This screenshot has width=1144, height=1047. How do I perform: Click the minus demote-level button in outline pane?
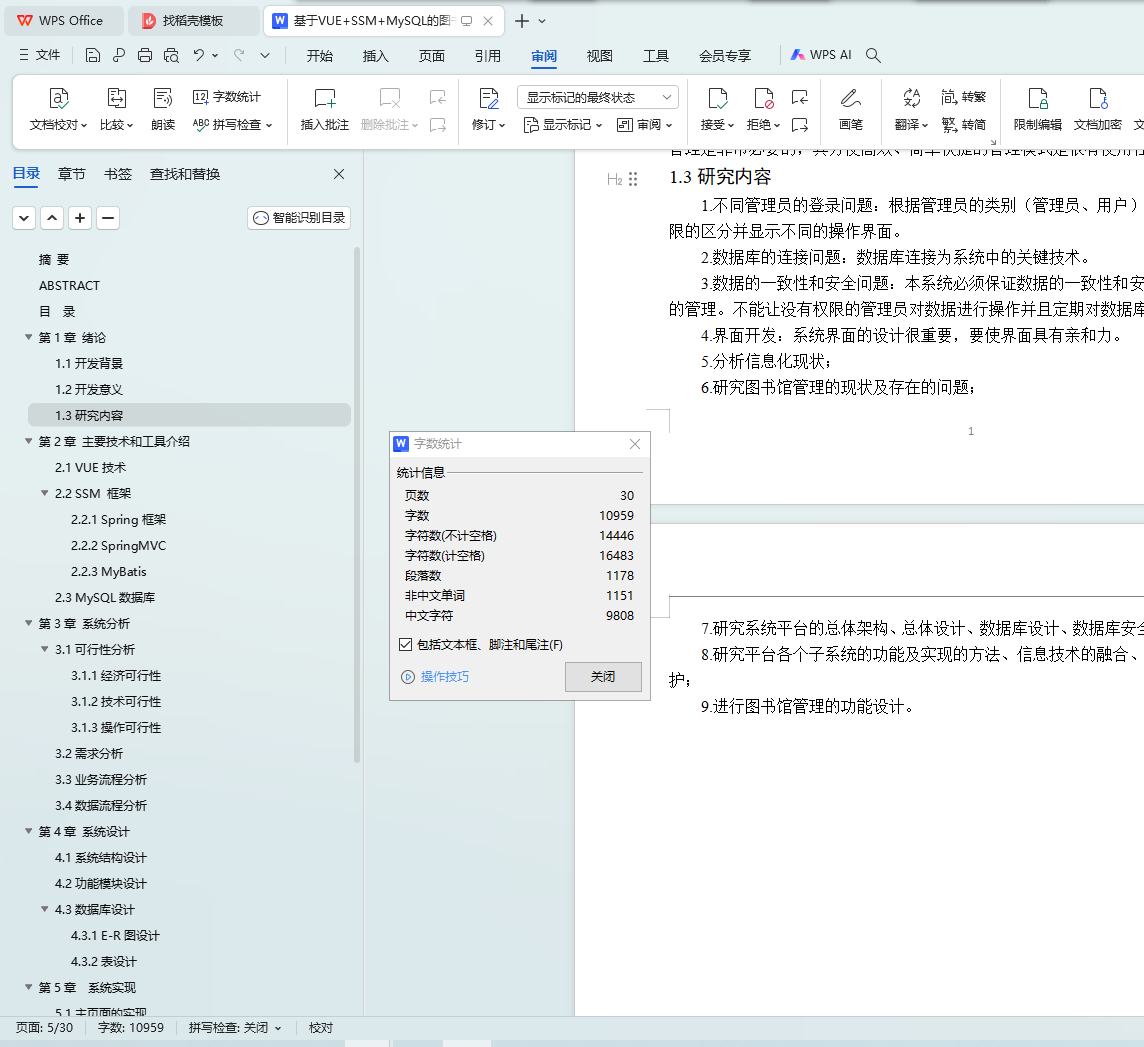108,217
